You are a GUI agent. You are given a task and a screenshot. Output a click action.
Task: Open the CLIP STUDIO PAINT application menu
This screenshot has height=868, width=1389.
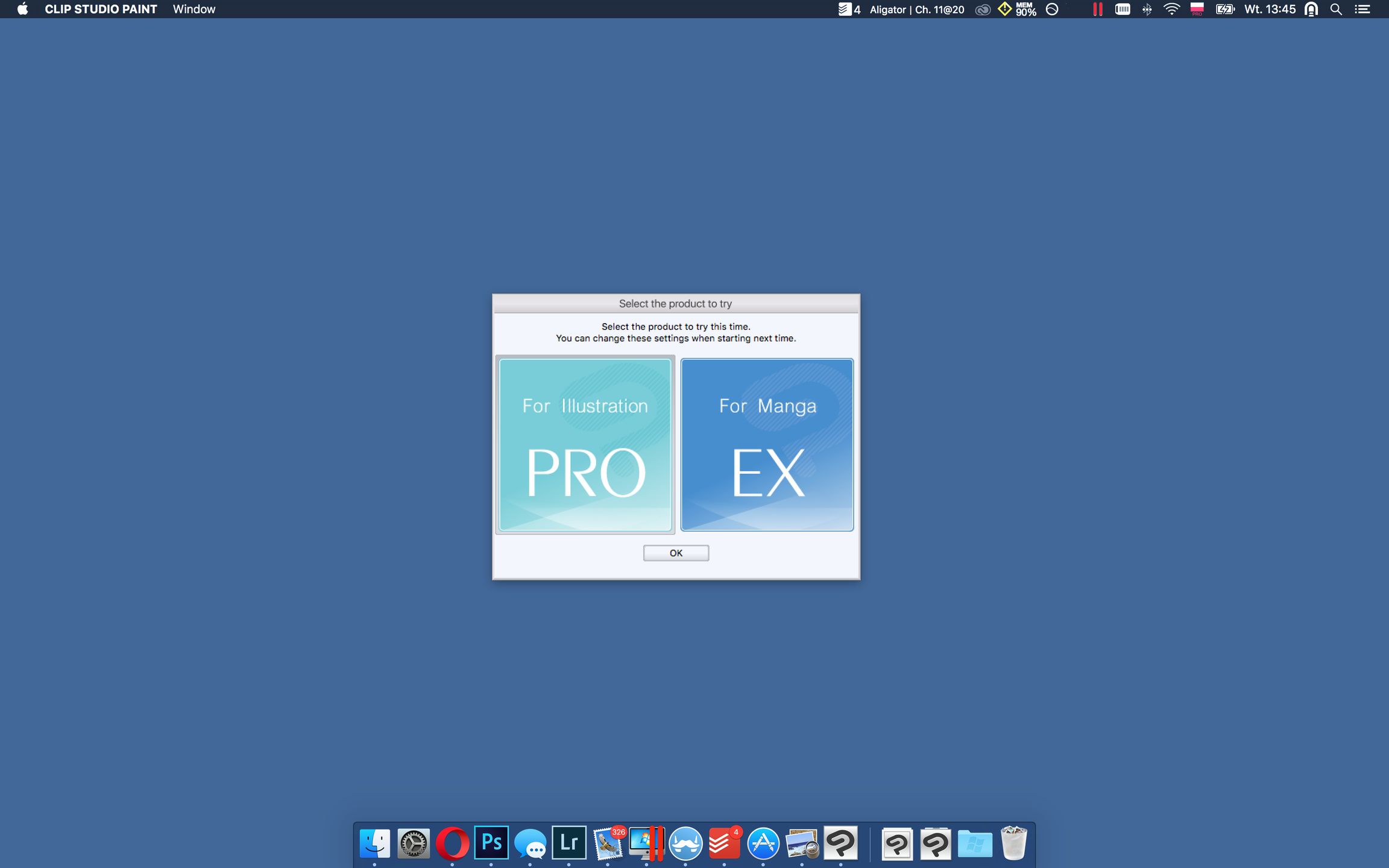(x=99, y=9)
